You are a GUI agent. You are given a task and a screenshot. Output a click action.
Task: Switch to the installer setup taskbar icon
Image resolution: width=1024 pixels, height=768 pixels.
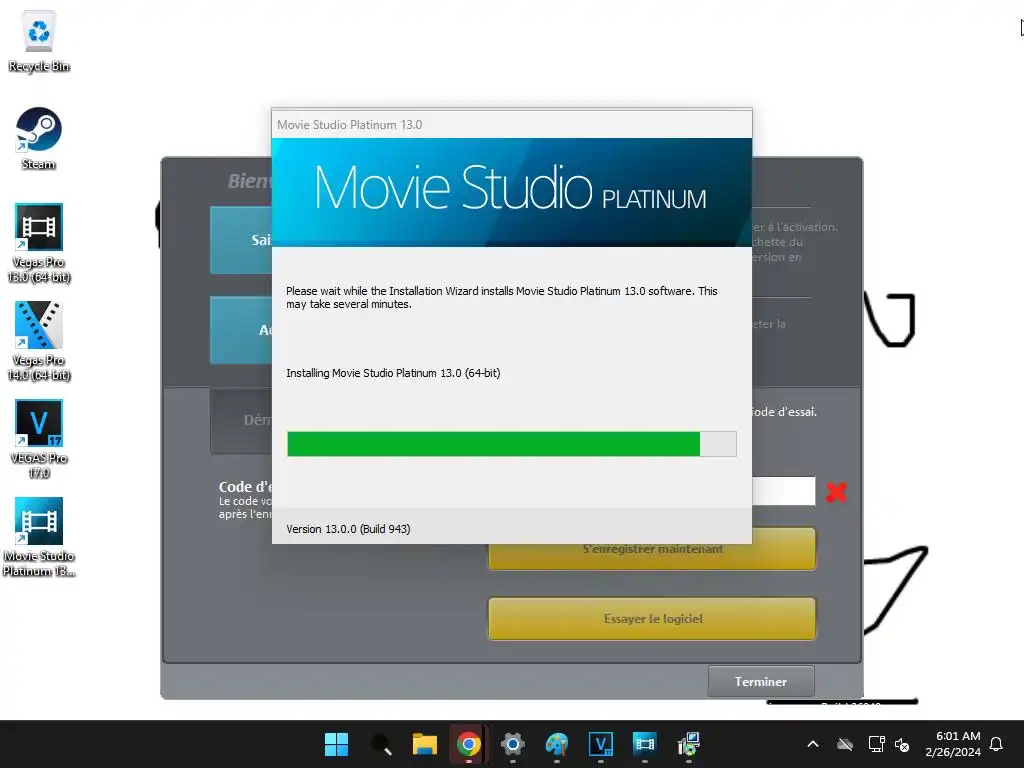689,744
